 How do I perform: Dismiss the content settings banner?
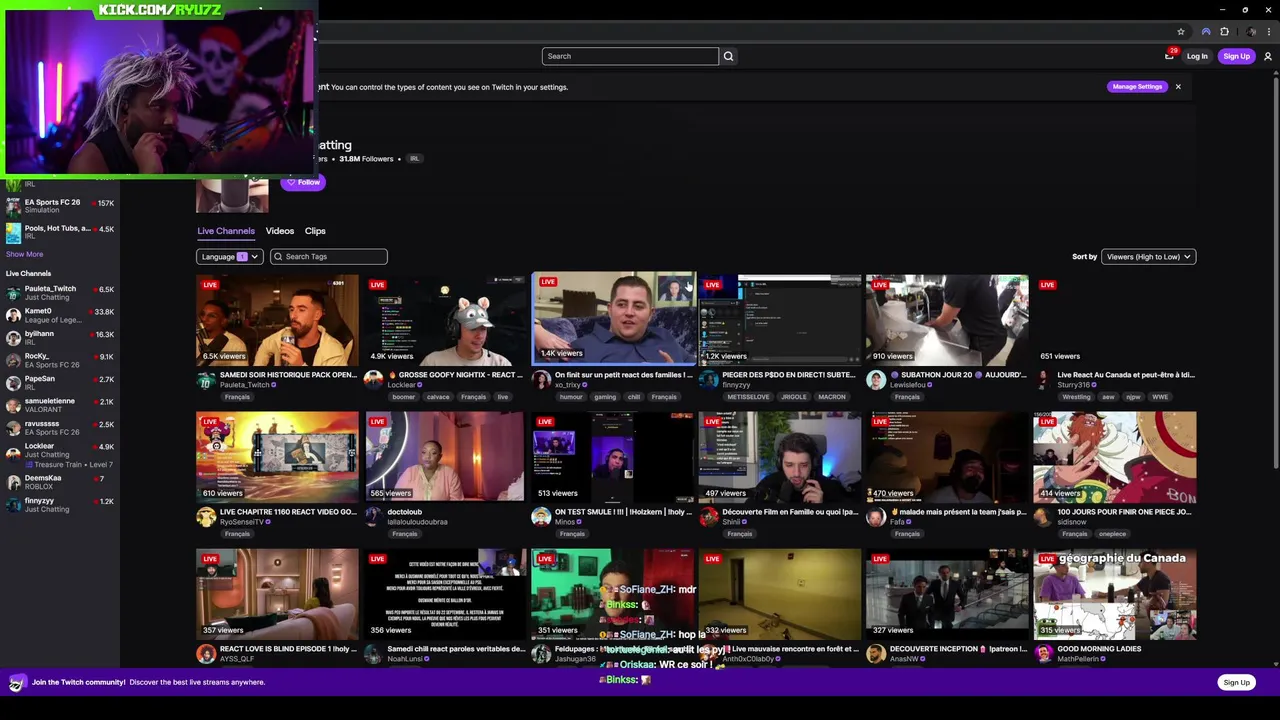tap(1178, 87)
